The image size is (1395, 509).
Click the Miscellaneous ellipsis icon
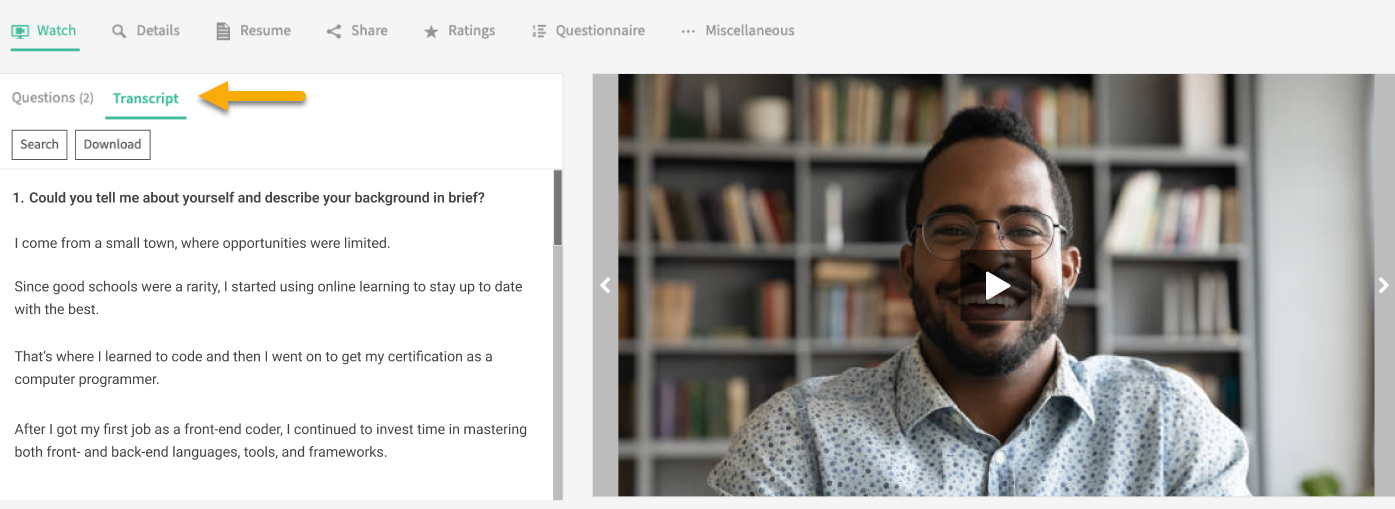(x=688, y=31)
